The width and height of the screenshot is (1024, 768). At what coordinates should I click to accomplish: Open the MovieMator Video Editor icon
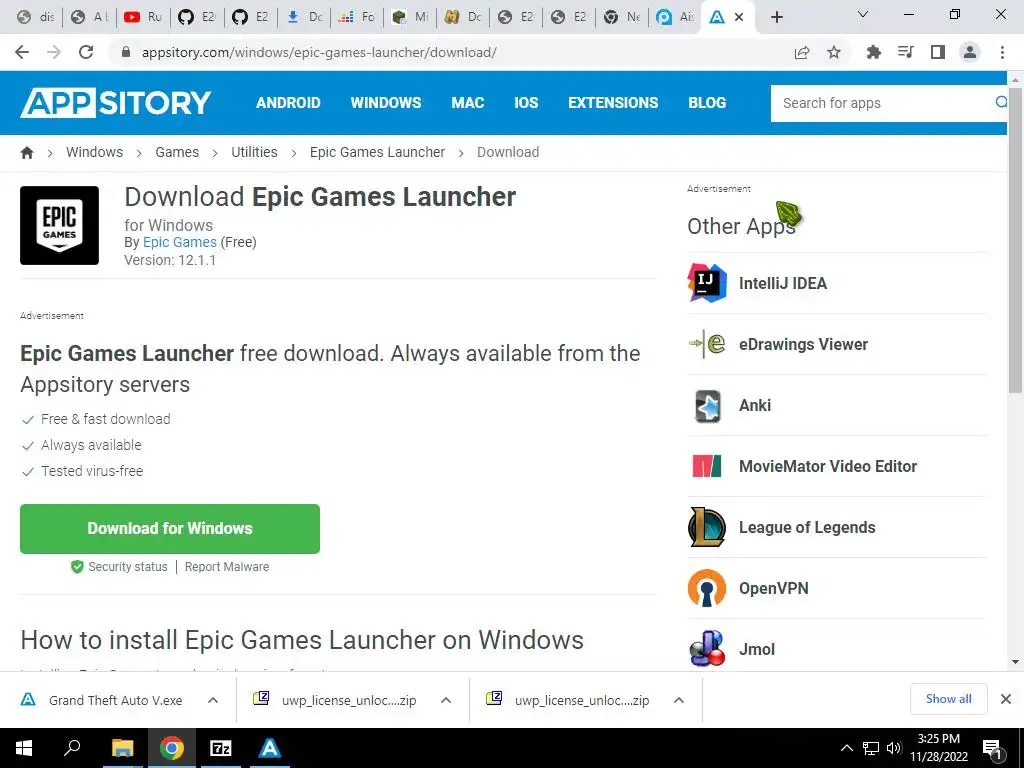707,466
